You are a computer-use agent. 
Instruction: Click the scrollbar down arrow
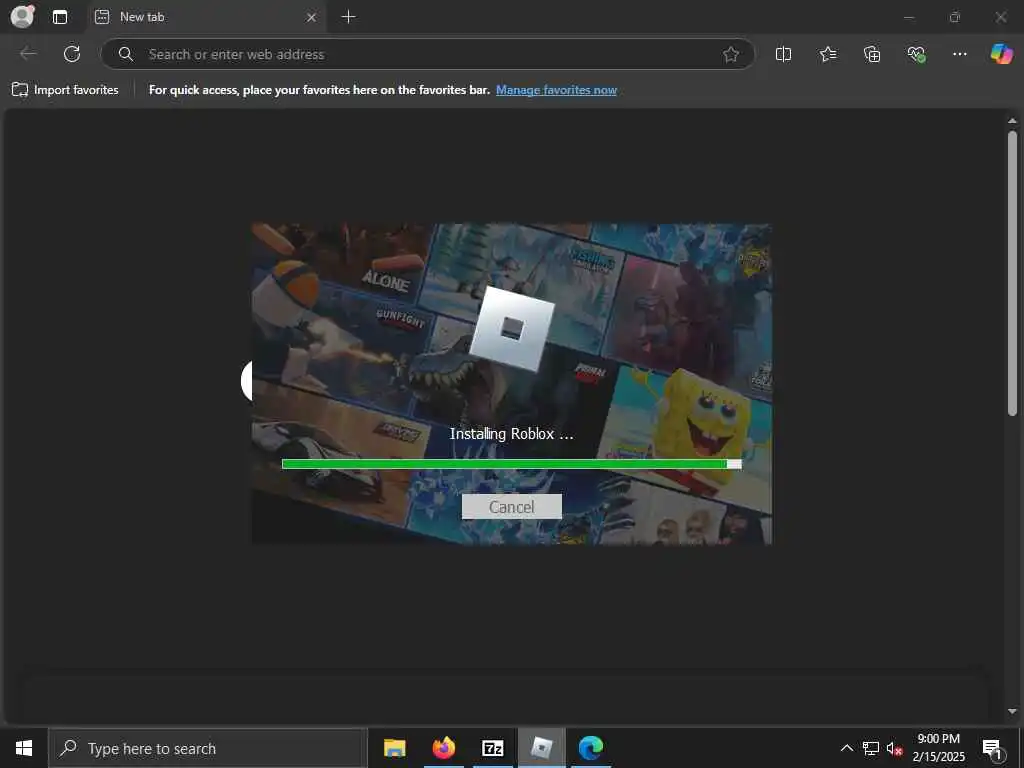point(1012,711)
